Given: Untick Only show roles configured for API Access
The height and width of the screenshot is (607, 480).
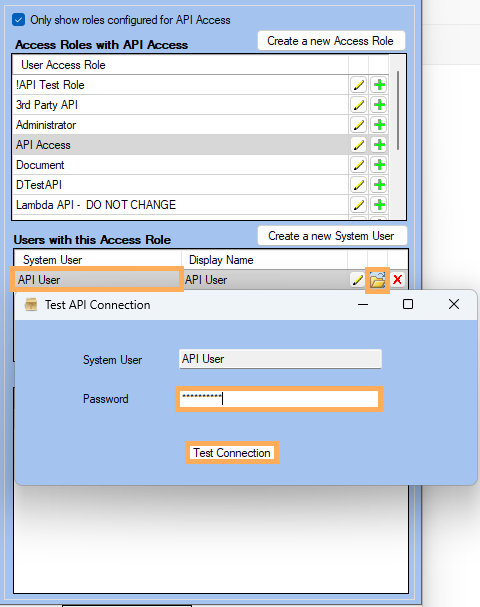Looking at the screenshot, I should [x=18, y=19].
